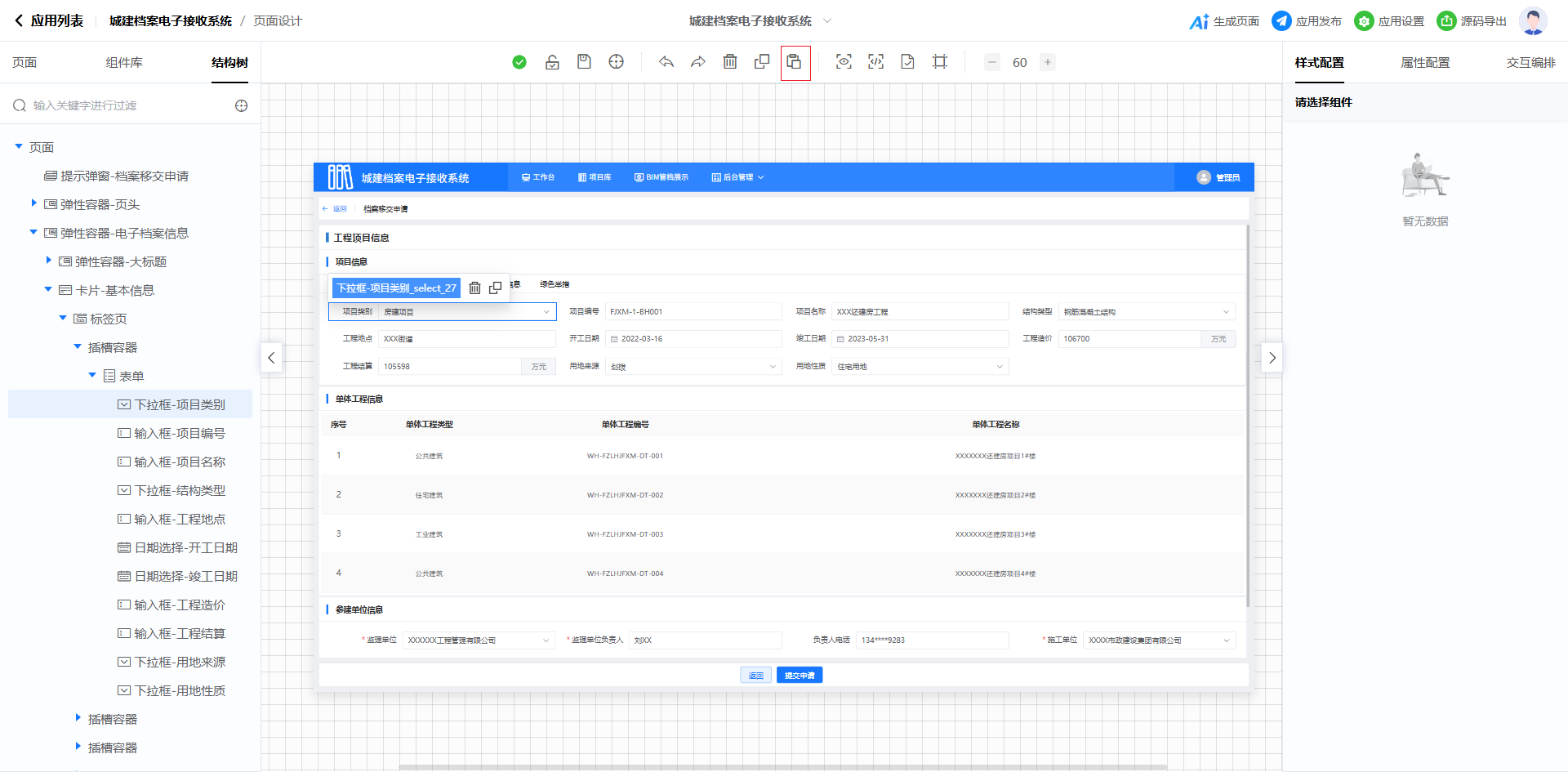Screen dimensions: 1568x772
Task: Open the 项目类别 dropdown on canvas
Action: pyautogui.click(x=465, y=312)
